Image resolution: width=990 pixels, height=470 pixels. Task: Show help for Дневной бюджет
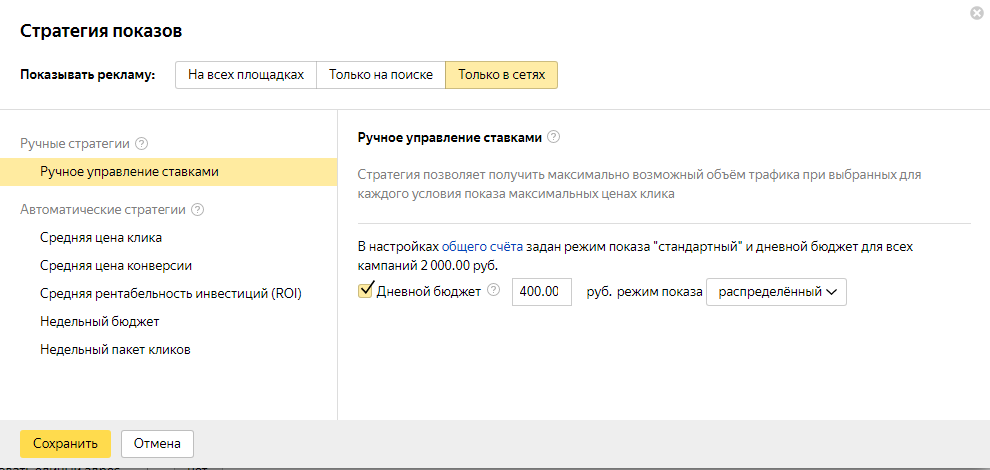493,291
